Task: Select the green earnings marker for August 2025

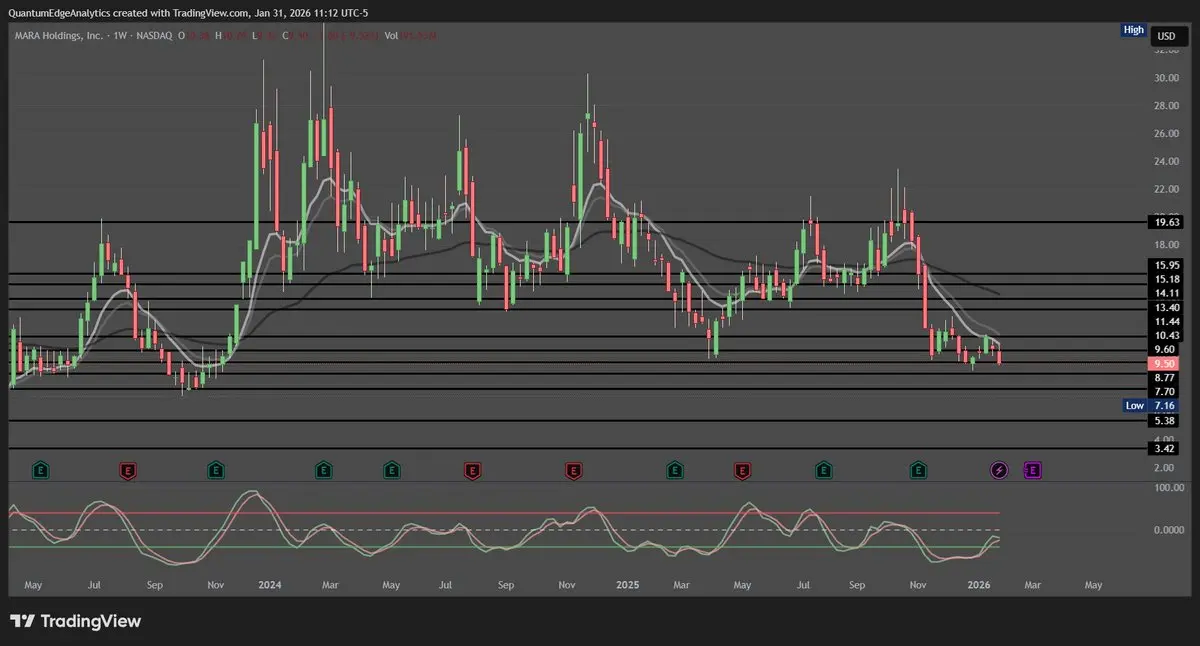Action: pyautogui.click(x=823, y=469)
